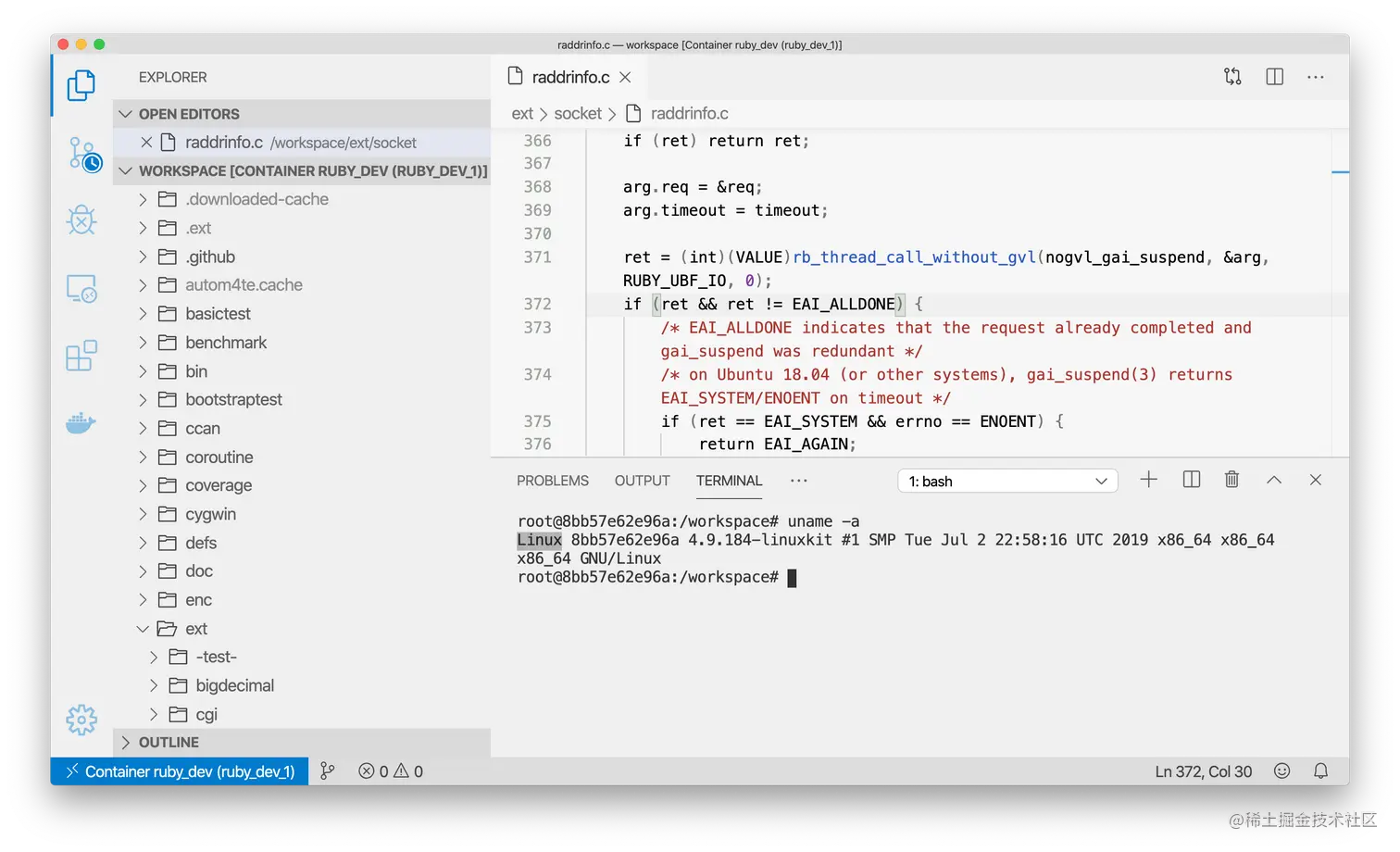Switch to the Terminal tab
This screenshot has height=852, width=1400.
point(730,481)
